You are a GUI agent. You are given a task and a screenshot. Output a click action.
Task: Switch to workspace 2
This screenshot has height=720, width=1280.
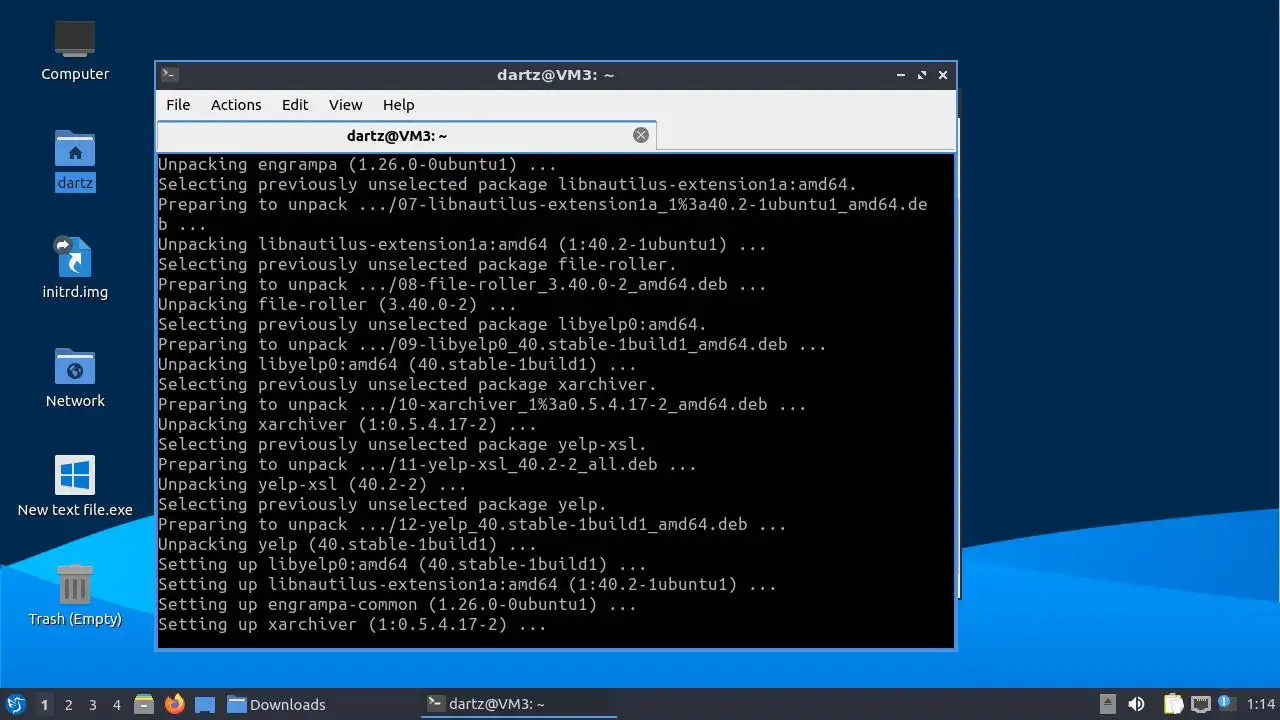(68, 705)
